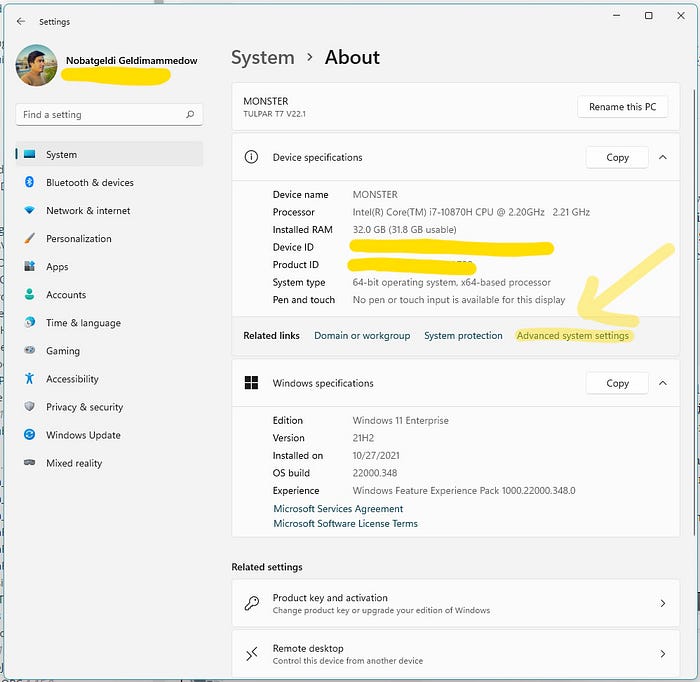Open Advanced system settings link

tap(573, 336)
